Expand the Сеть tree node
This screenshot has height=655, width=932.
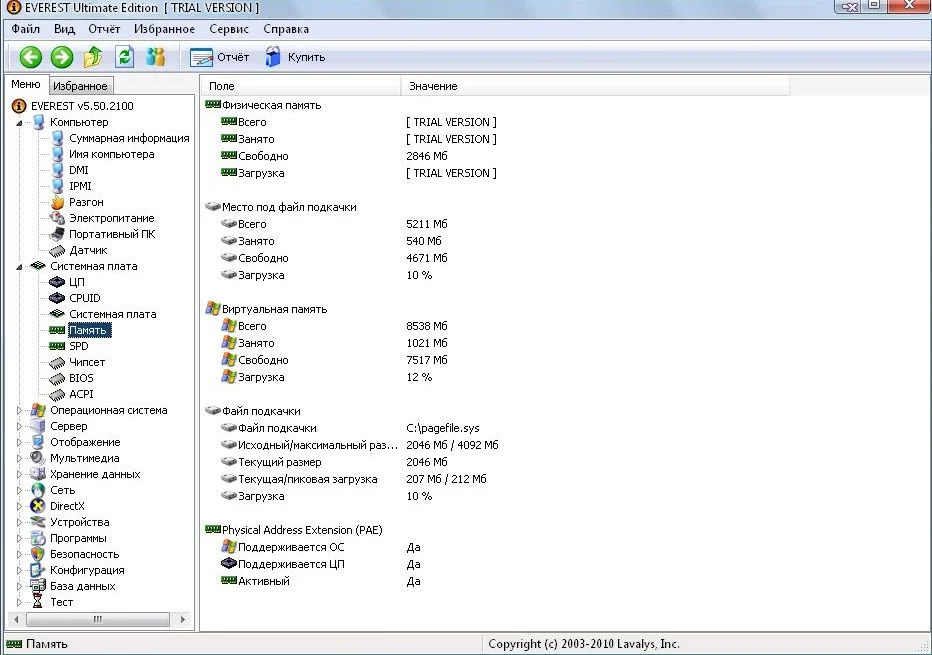19,490
